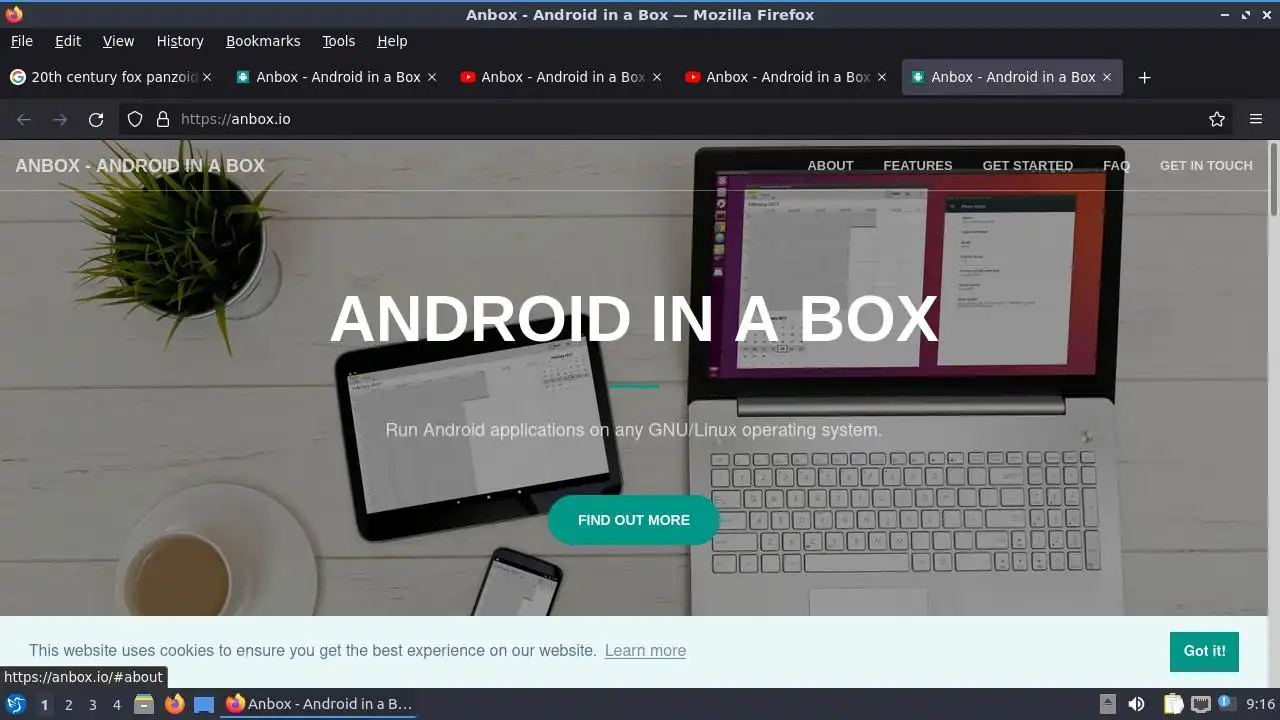The width and height of the screenshot is (1280, 720).
Task: Reload the anbox.io page
Action: point(96,119)
